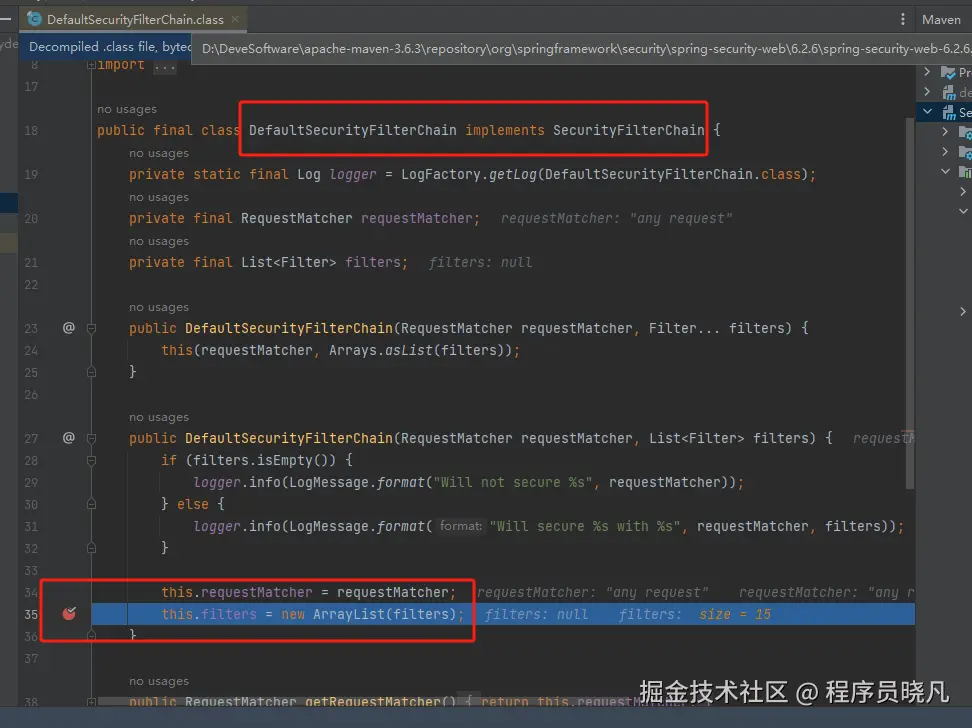Click the 'no usages' hint above line 18
Viewport: 972px width, 728px height.
pyautogui.click(x=127, y=109)
